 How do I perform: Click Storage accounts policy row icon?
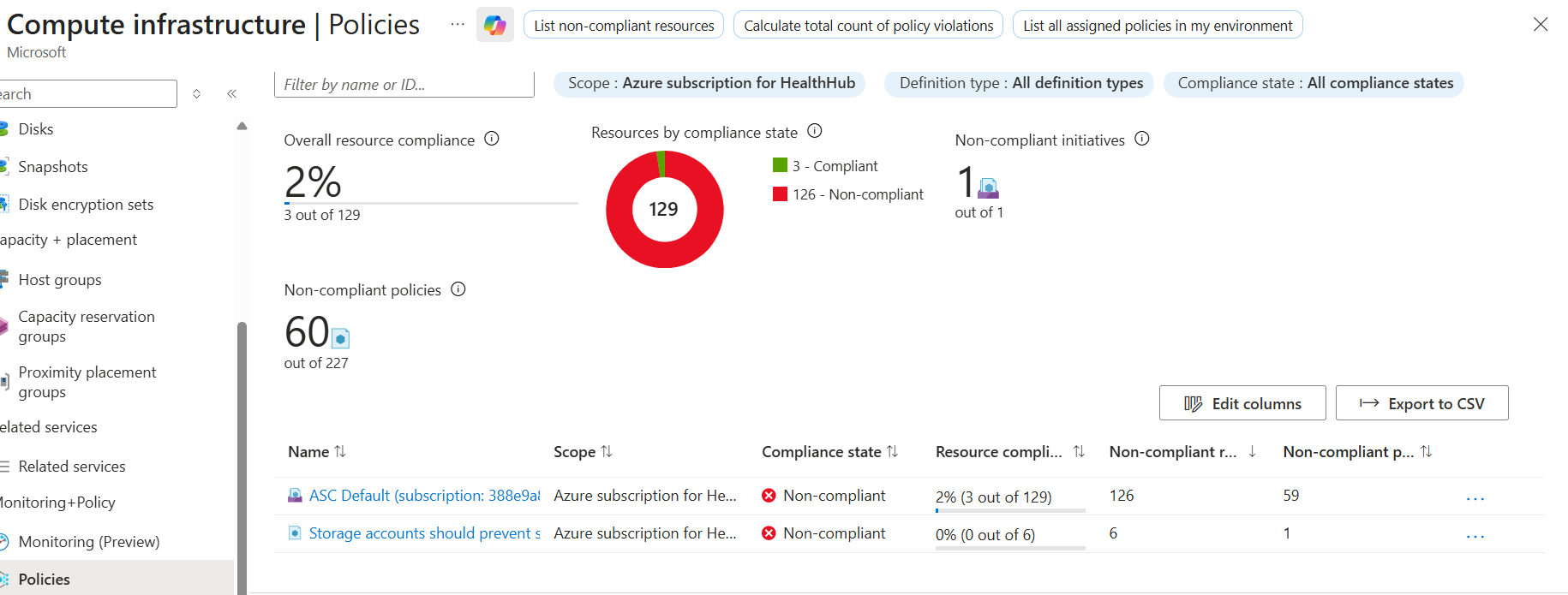(295, 533)
